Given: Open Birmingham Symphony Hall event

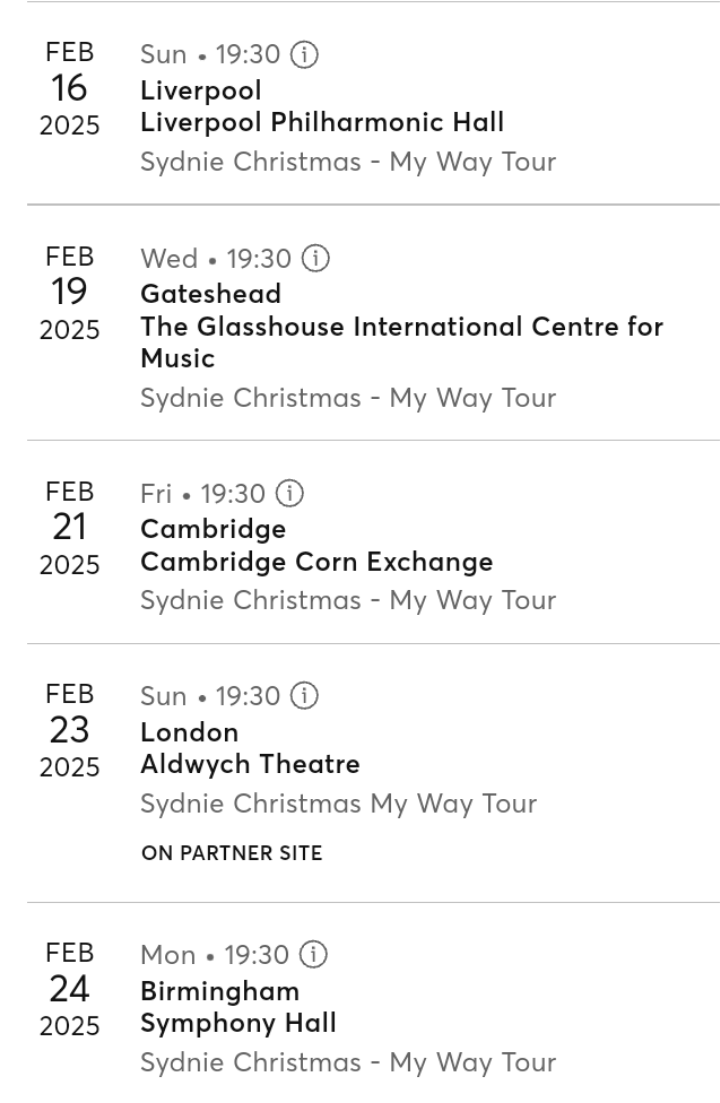Looking at the screenshot, I should click(x=238, y=1024).
